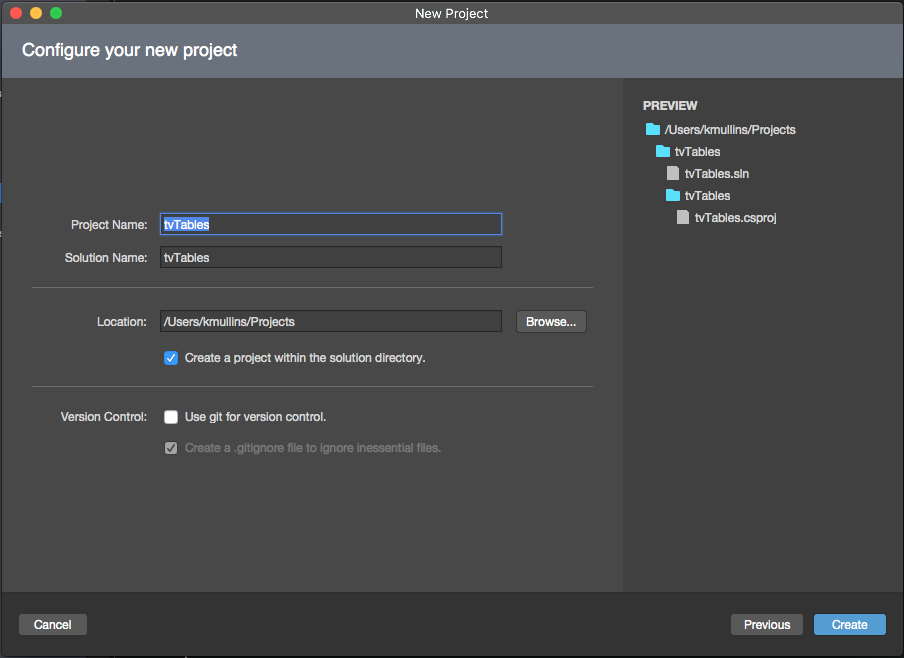Select /Users/kmullins/Projects path label in preview
This screenshot has height=658, width=904.
pos(730,130)
